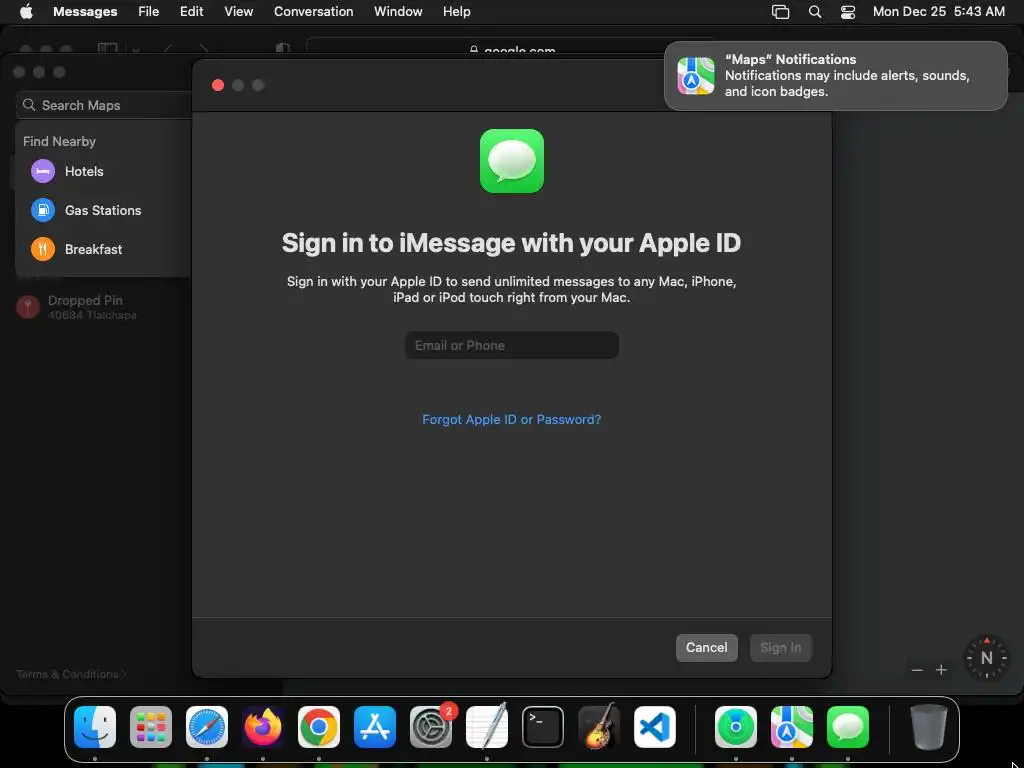Image resolution: width=1024 pixels, height=768 pixels.
Task: Open Terminal from the Dock
Action: click(x=543, y=727)
